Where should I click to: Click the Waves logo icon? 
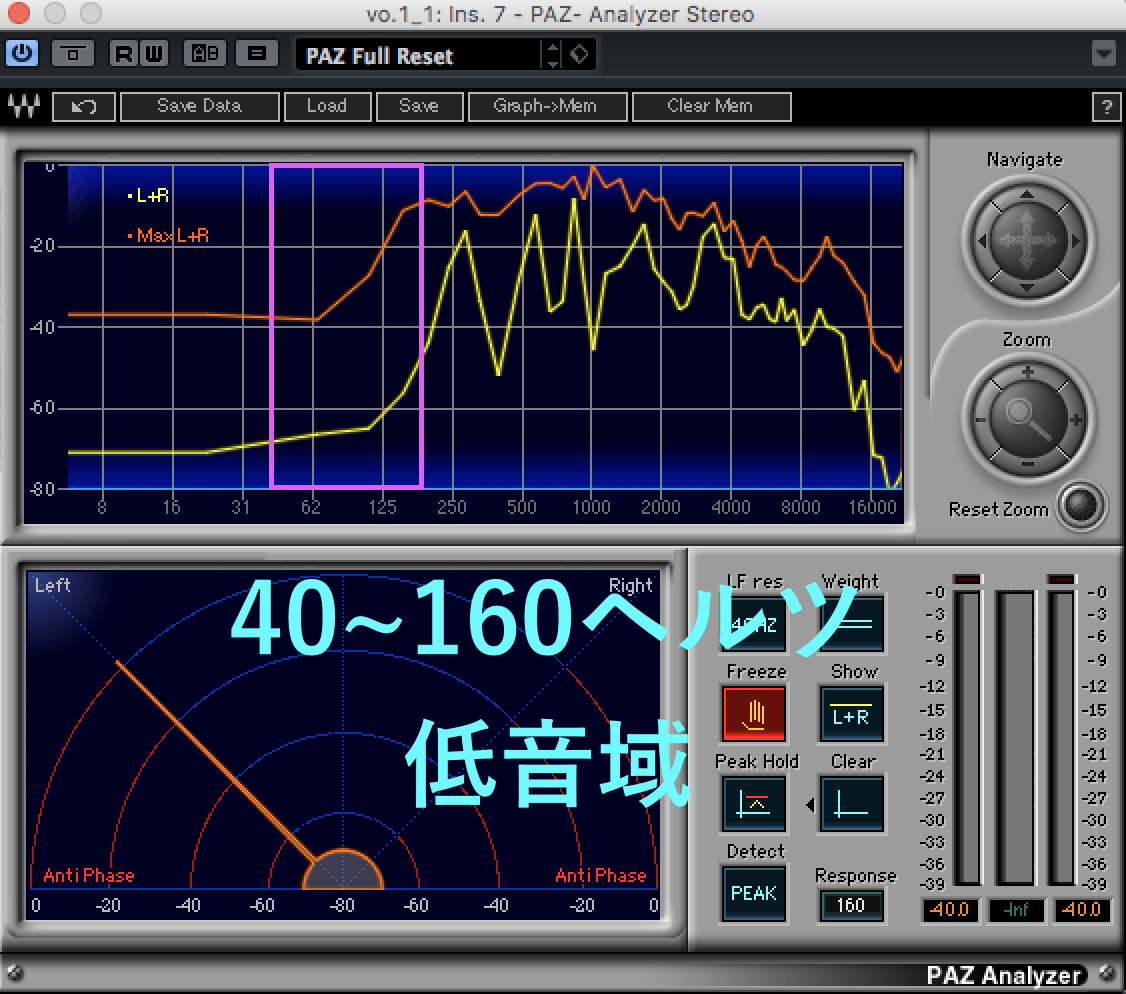24,107
